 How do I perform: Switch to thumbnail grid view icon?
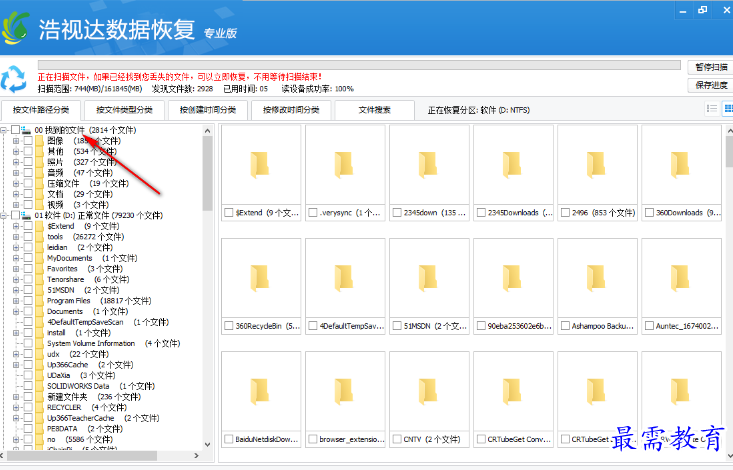(x=727, y=109)
